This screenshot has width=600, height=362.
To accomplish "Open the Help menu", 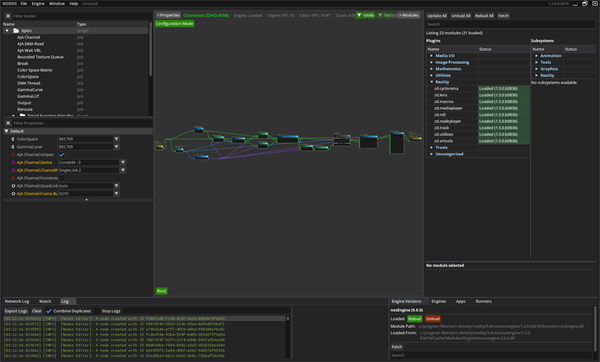I will pyautogui.click(x=74, y=3).
